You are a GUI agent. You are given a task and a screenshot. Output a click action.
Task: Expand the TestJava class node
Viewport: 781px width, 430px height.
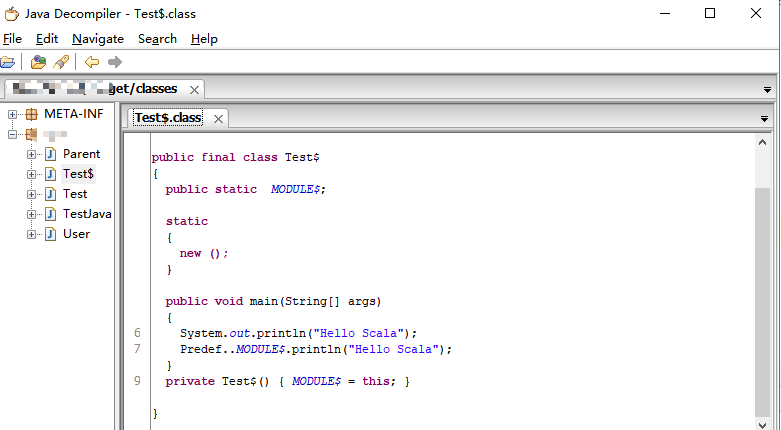pyautogui.click(x=31, y=214)
